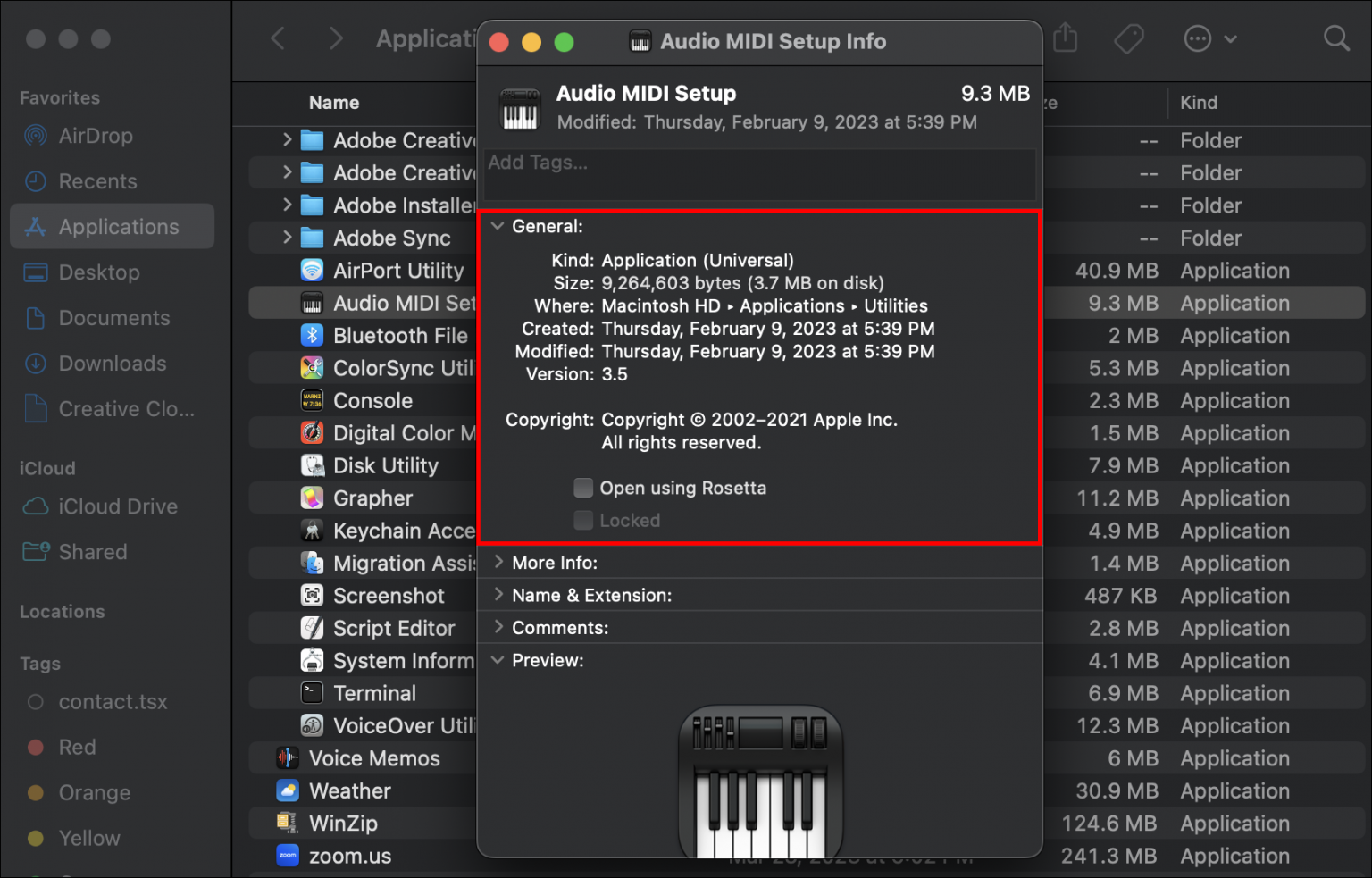The height and width of the screenshot is (878, 1372).
Task: Click the back arrow in Finder toolbar
Action: pos(278,38)
